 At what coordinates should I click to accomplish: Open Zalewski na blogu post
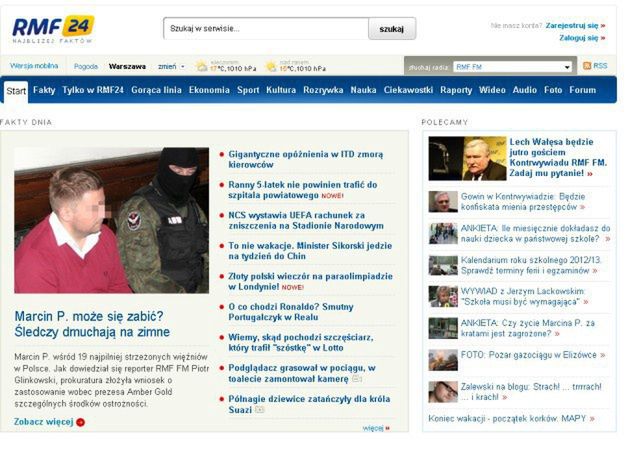(x=531, y=392)
